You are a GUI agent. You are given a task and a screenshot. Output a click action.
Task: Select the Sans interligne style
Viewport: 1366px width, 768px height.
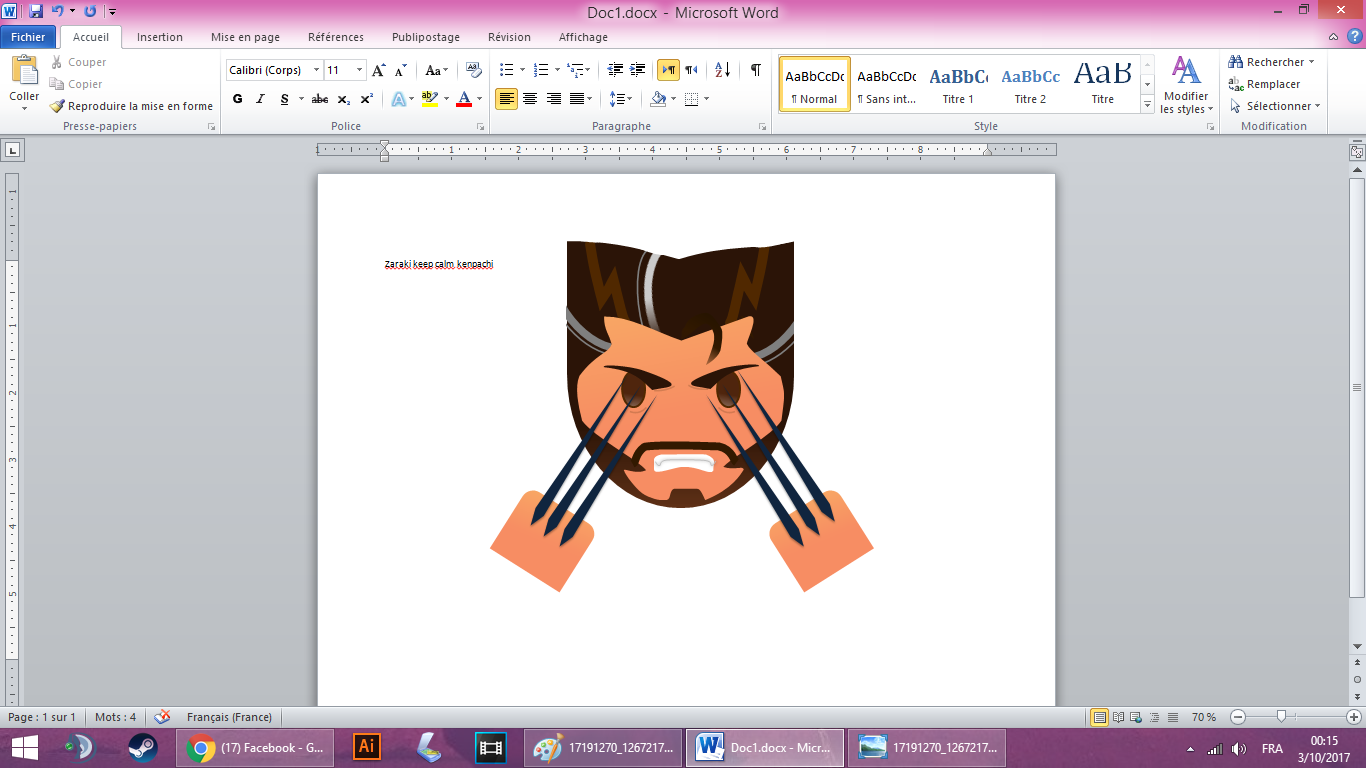click(887, 84)
